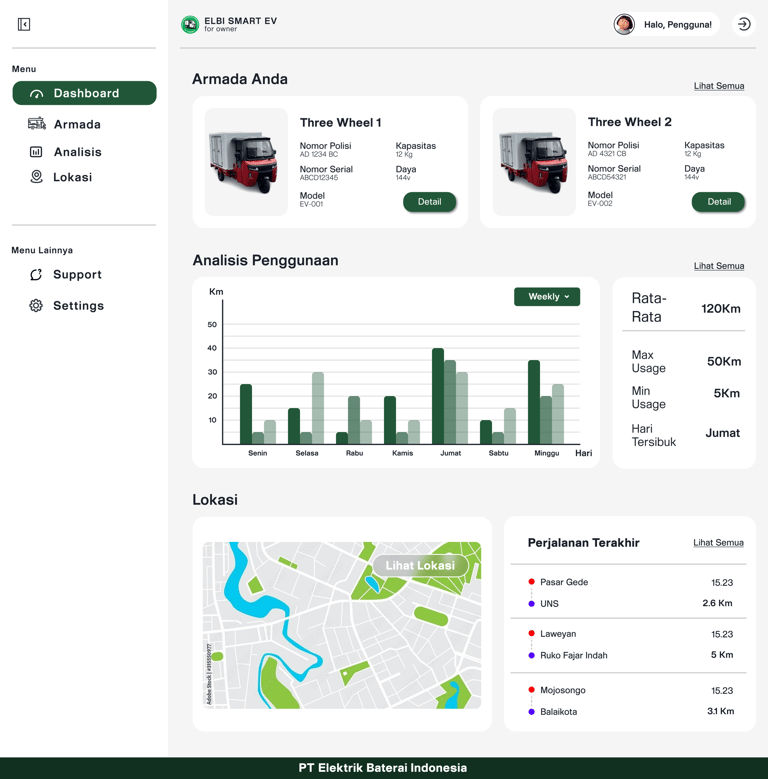
Task: Click the ELBI Smart EV logo icon
Action: (x=190, y=24)
